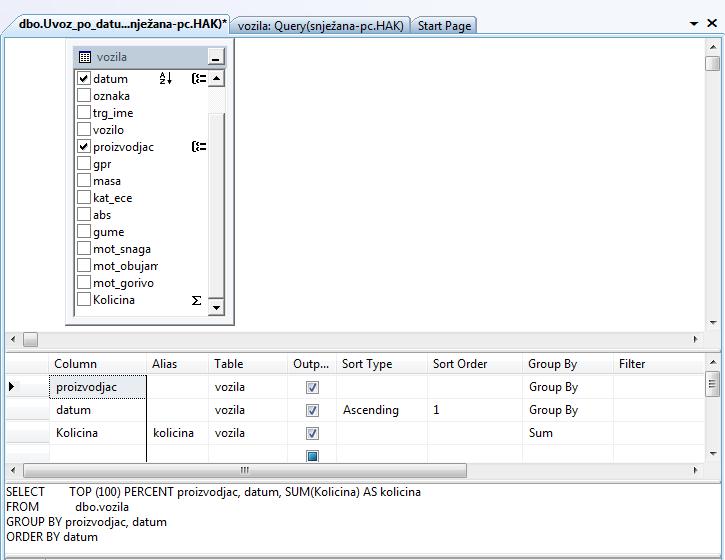Open the sort order cell showing 1
The image size is (725, 560).
475,410
